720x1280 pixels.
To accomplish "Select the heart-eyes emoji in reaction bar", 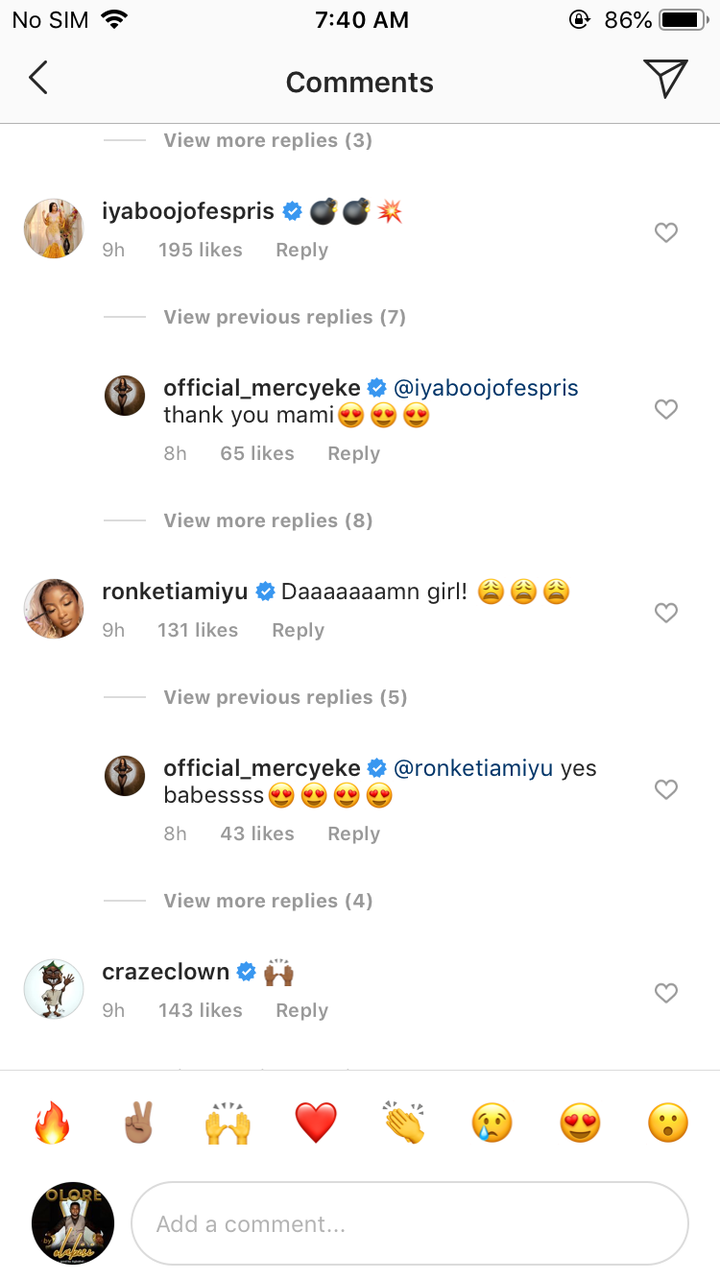I will point(579,1123).
